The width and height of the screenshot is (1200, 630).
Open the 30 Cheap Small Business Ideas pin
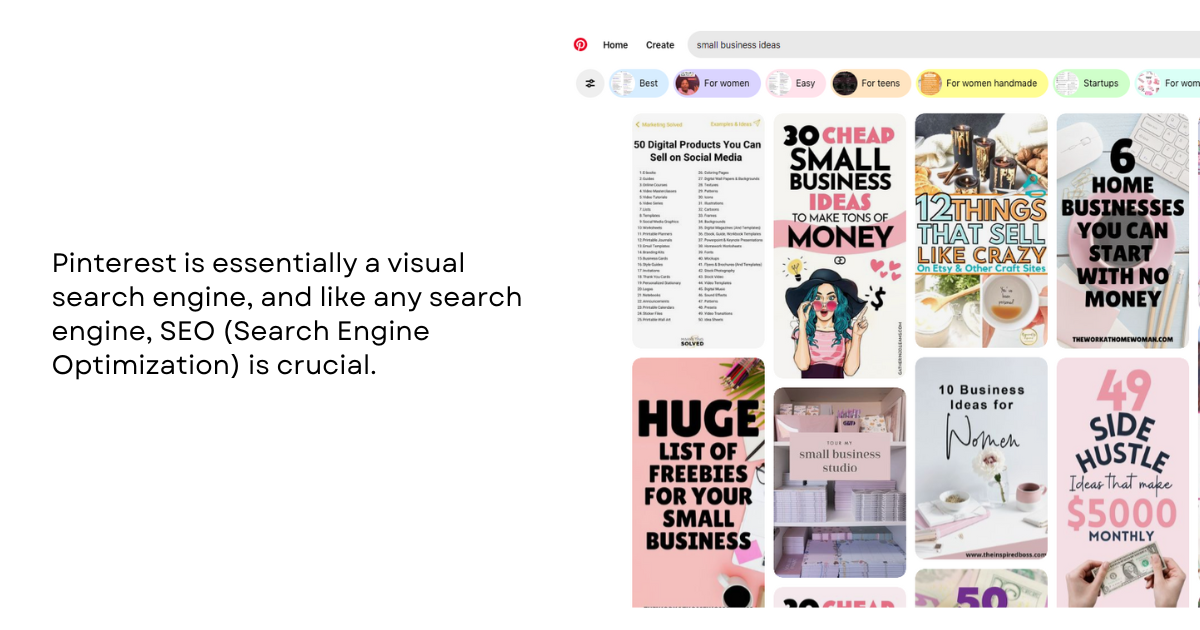(840, 245)
